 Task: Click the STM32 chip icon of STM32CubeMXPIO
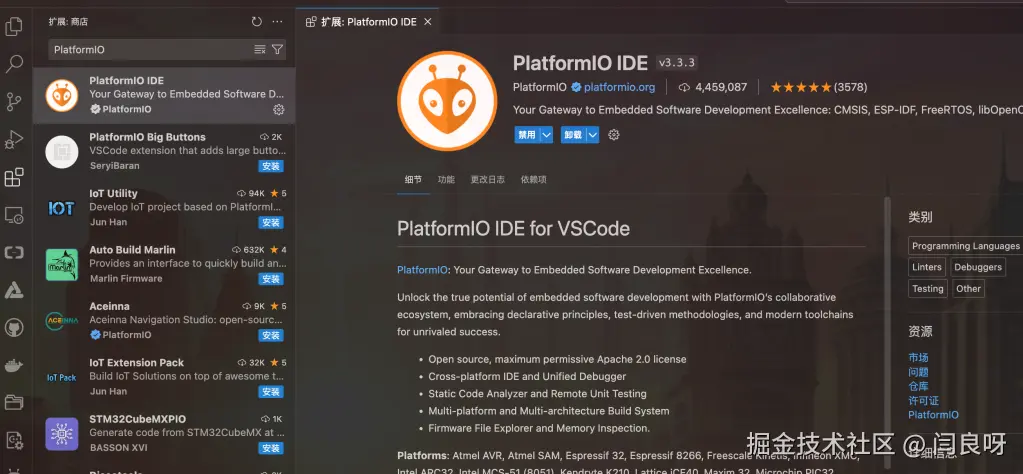tap(62, 434)
